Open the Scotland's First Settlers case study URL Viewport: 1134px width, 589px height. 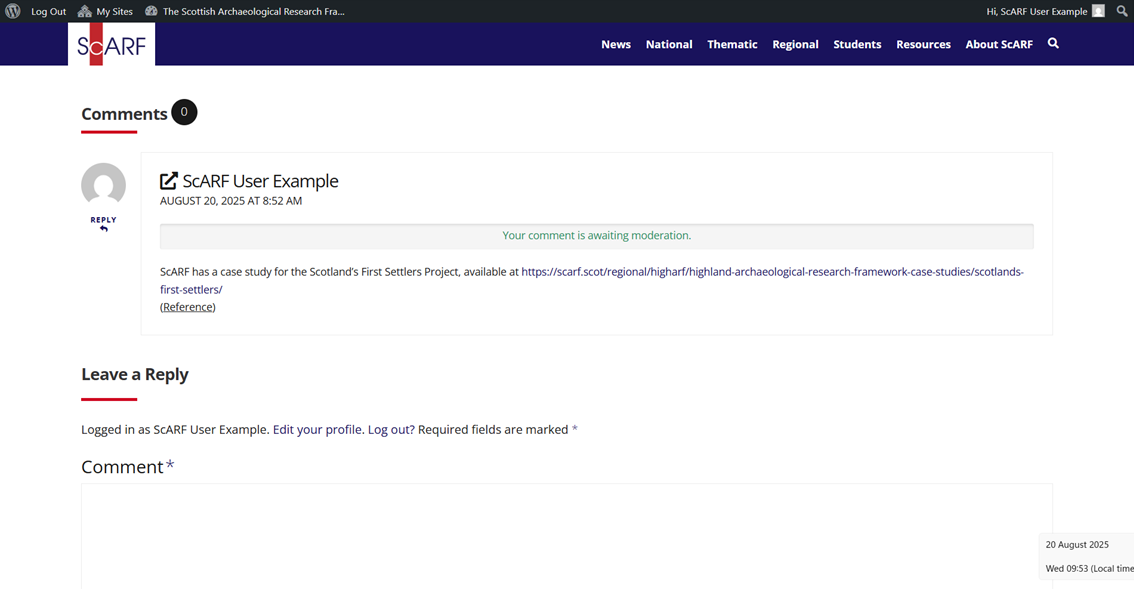click(770, 271)
